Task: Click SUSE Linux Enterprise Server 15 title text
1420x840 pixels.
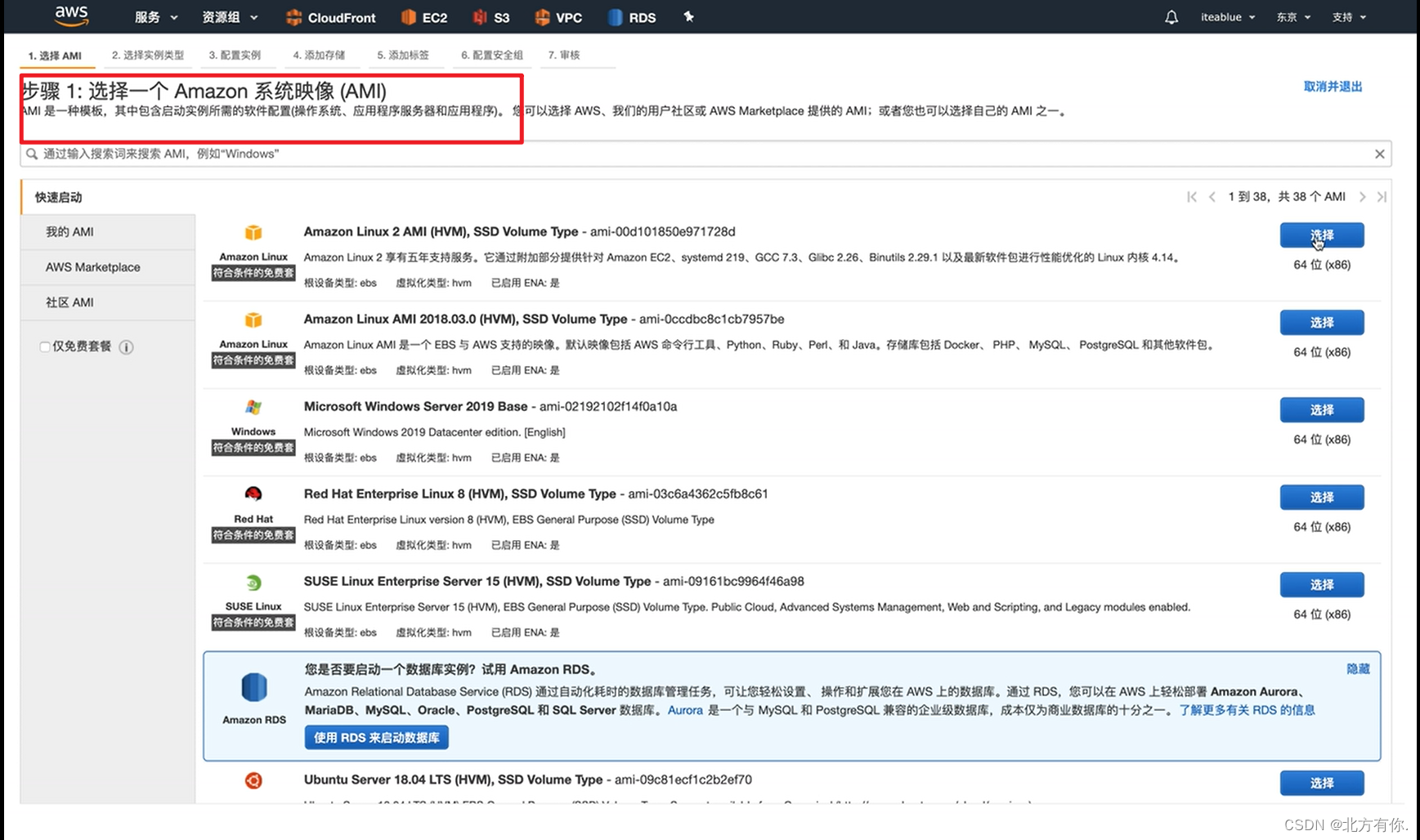Action: [x=477, y=582]
